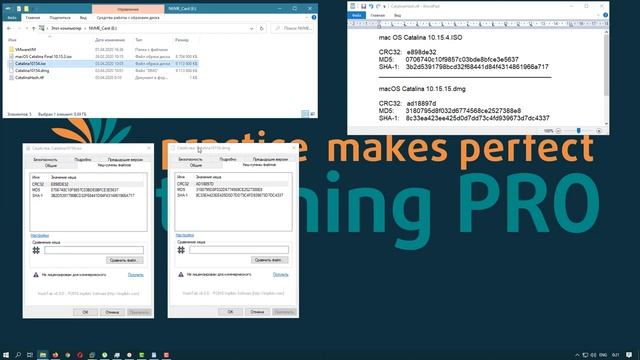The height and width of the screenshot is (360, 640).
Task: Sort by the Размер column header
Action: coord(182,40)
